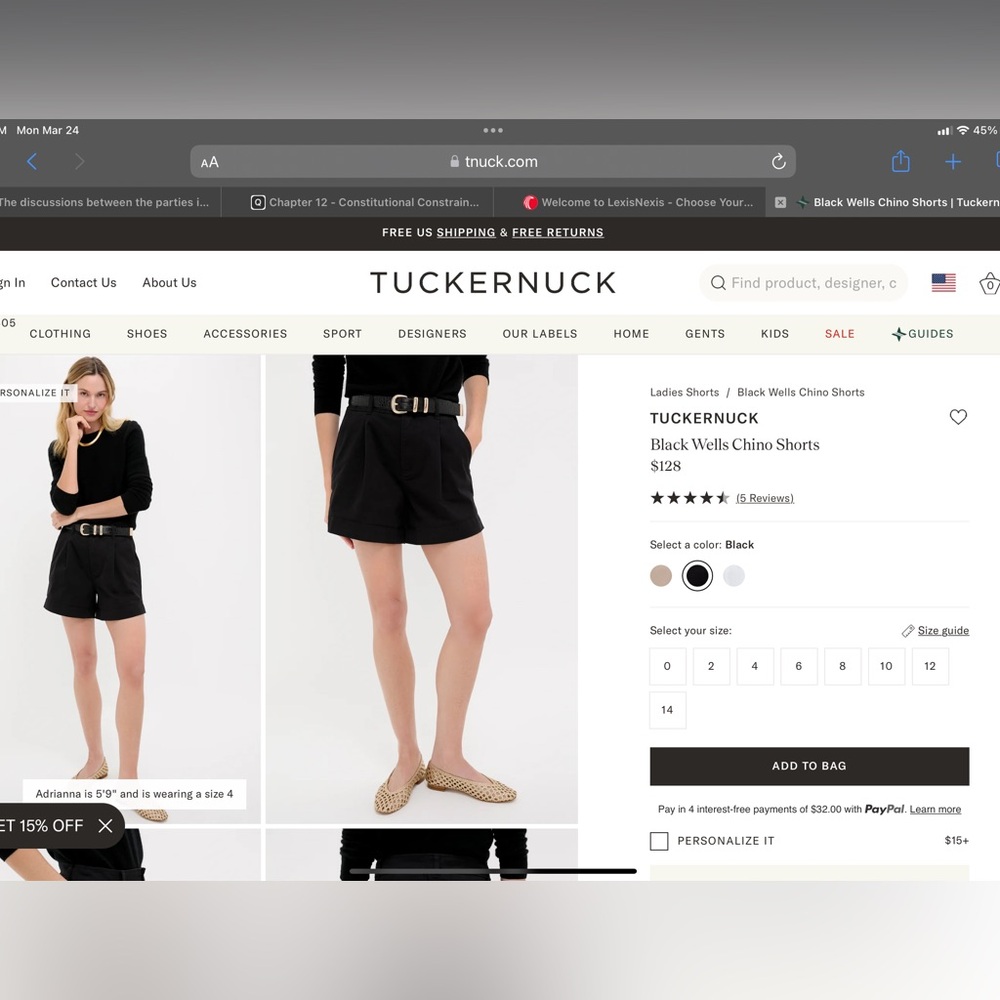The image size is (1000, 1000).
Task: Click the Shipping link in banner
Action: pyautogui.click(x=466, y=233)
